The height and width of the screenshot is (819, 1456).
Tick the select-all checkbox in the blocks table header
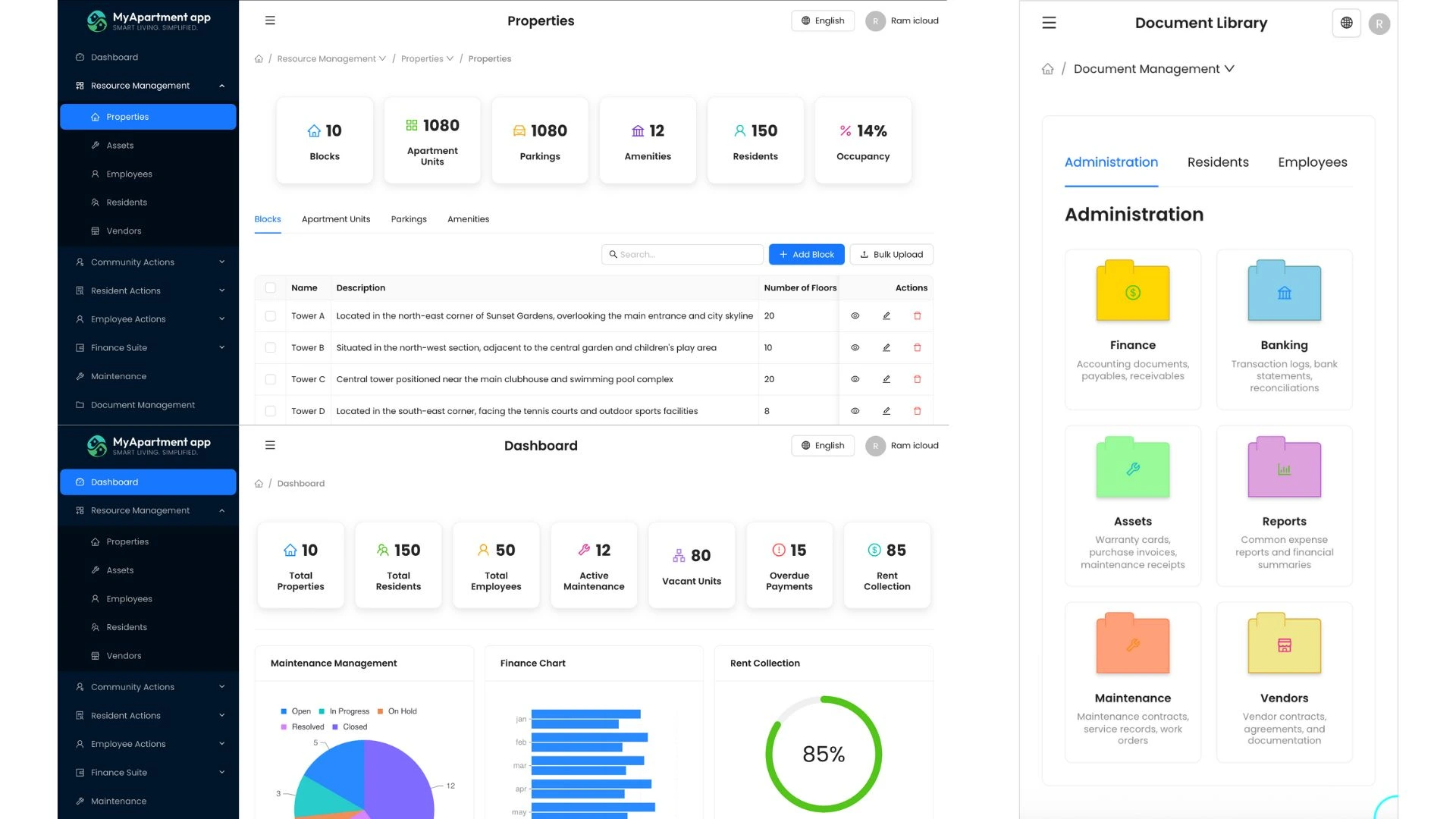(x=271, y=287)
